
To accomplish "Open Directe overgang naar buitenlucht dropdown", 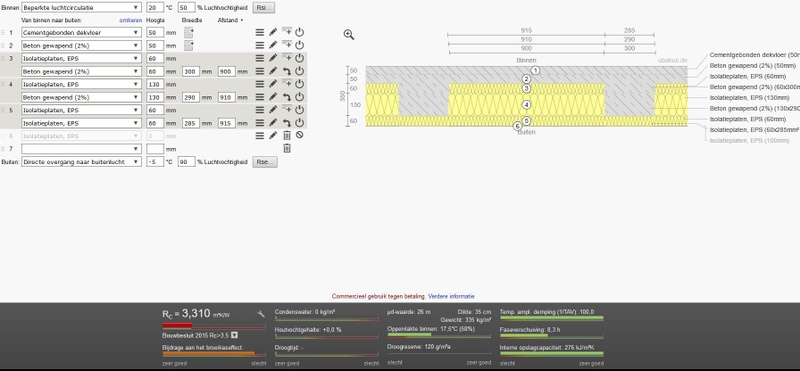I will click(x=82, y=162).
